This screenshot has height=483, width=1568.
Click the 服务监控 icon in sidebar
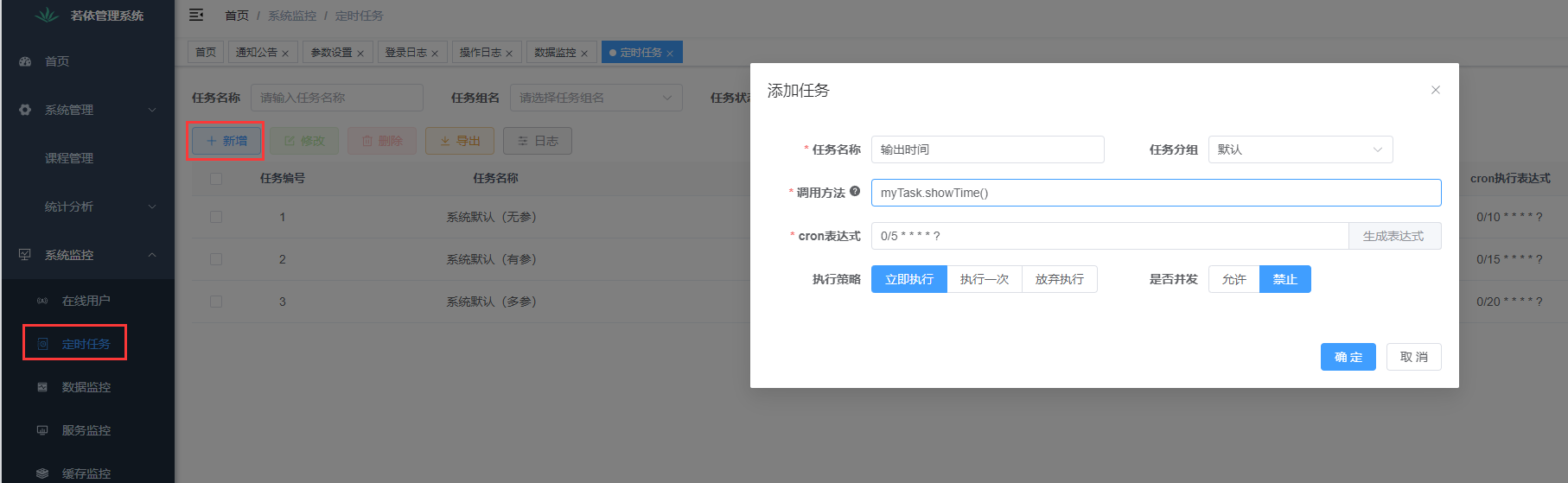42,430
